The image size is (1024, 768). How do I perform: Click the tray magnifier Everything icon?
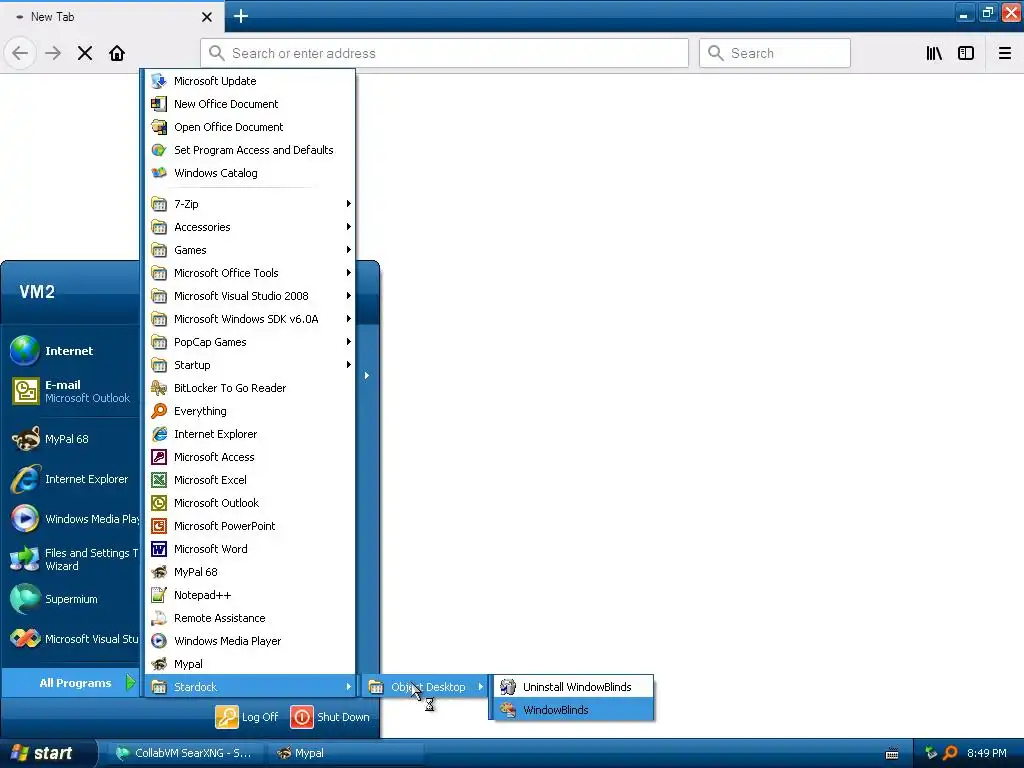tap(950, 753)
